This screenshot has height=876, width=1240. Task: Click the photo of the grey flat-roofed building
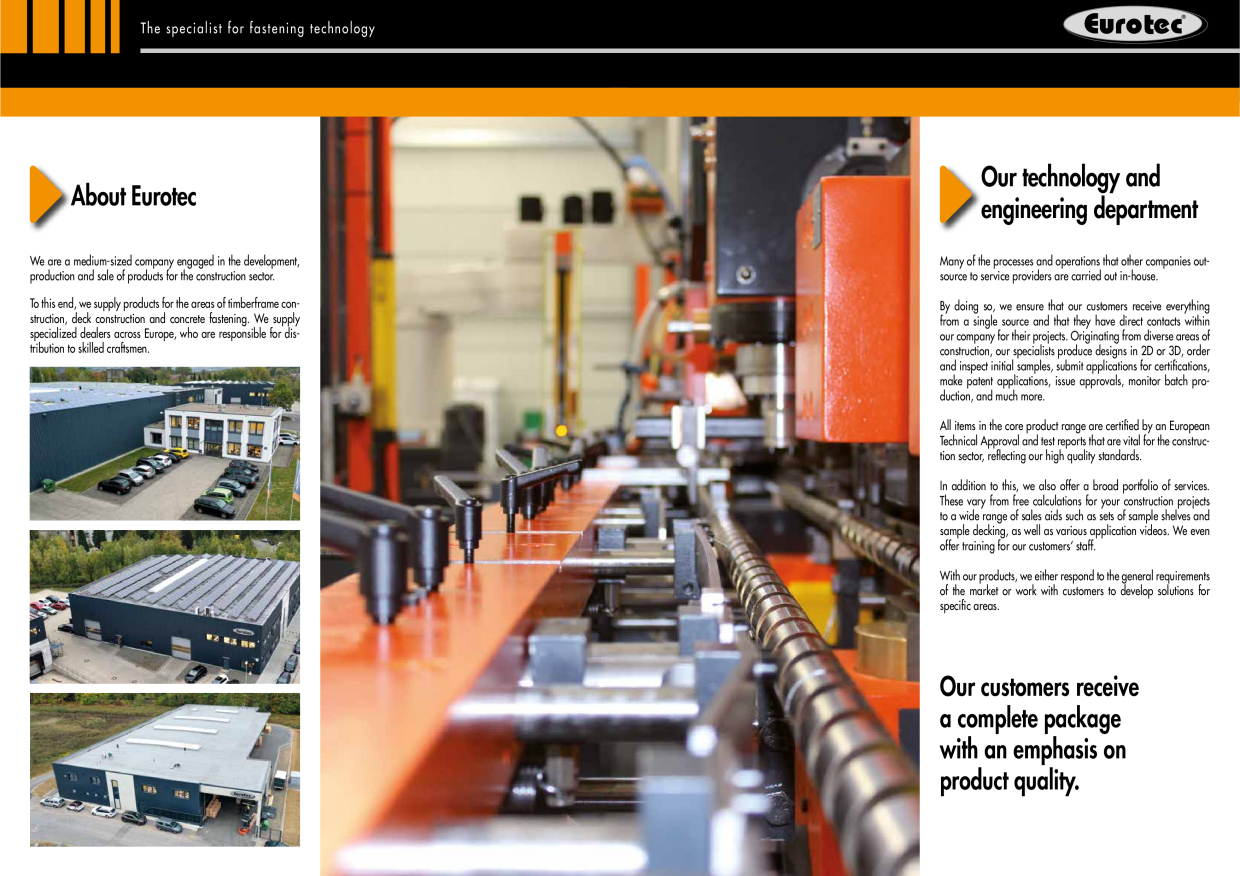[165, 770]
